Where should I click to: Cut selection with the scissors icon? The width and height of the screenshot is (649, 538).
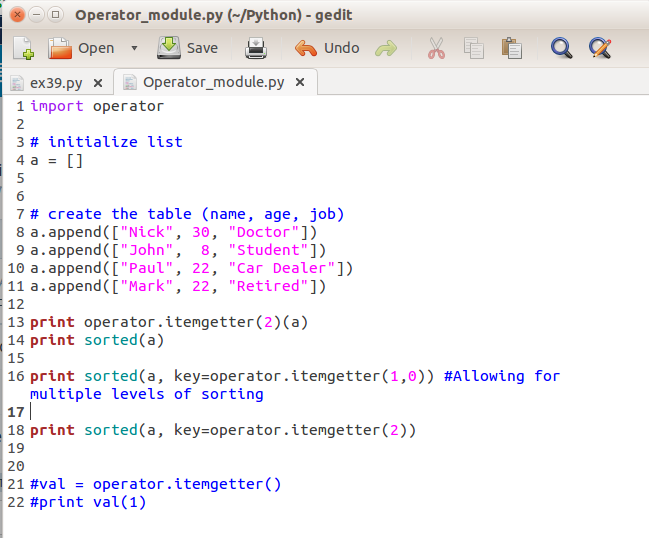(x=436, y=48)
